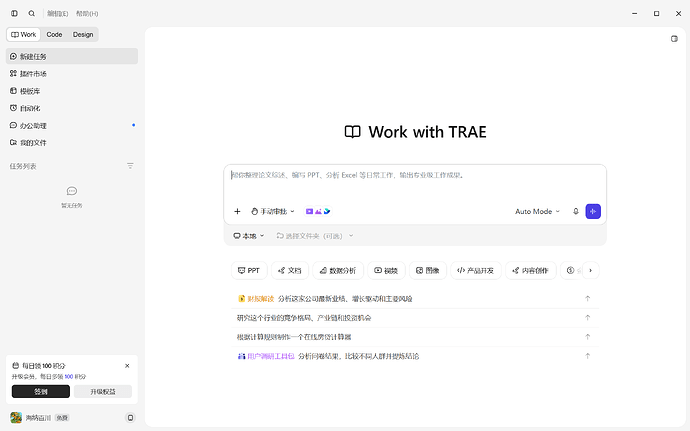Open the 模板库 template library
Viewport: 690px width, 431px height.
(x=72, y=91)
